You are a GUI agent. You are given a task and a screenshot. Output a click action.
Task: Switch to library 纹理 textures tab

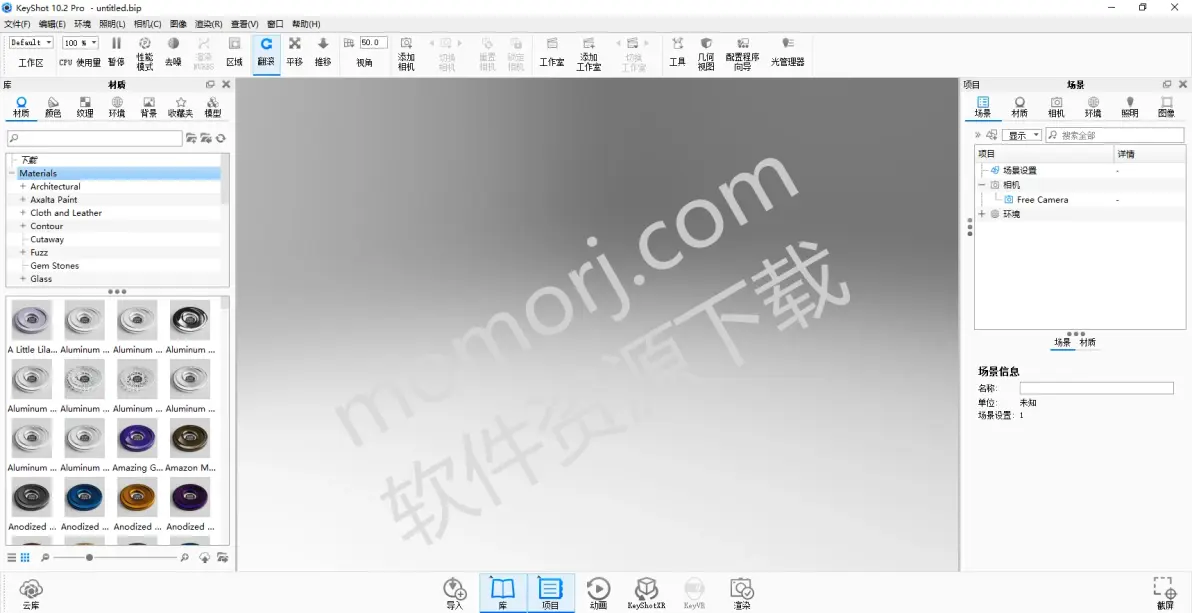[x=85, y=107]
